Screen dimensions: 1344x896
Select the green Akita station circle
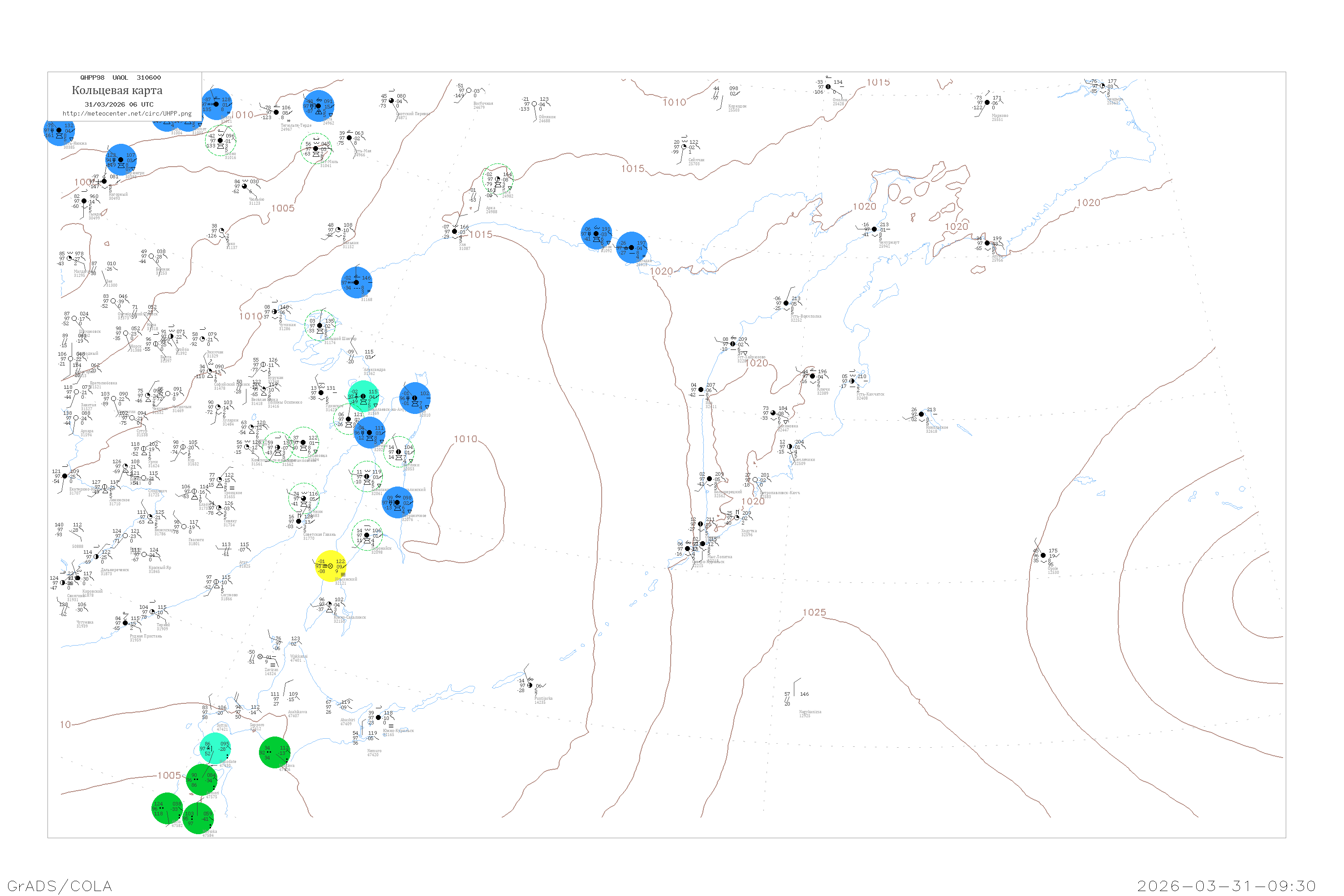(167, 808)
